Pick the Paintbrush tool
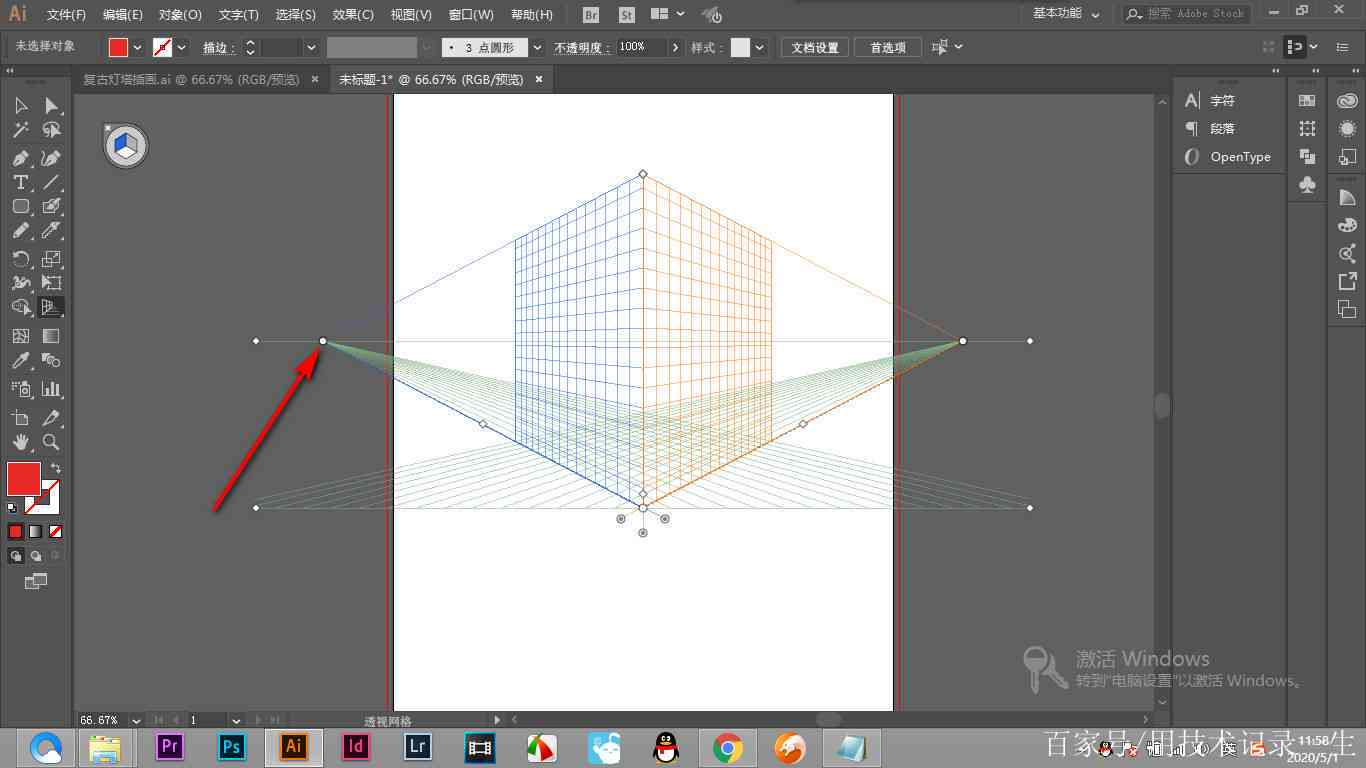Screen dimensions: 1366x768 (51, 206)
